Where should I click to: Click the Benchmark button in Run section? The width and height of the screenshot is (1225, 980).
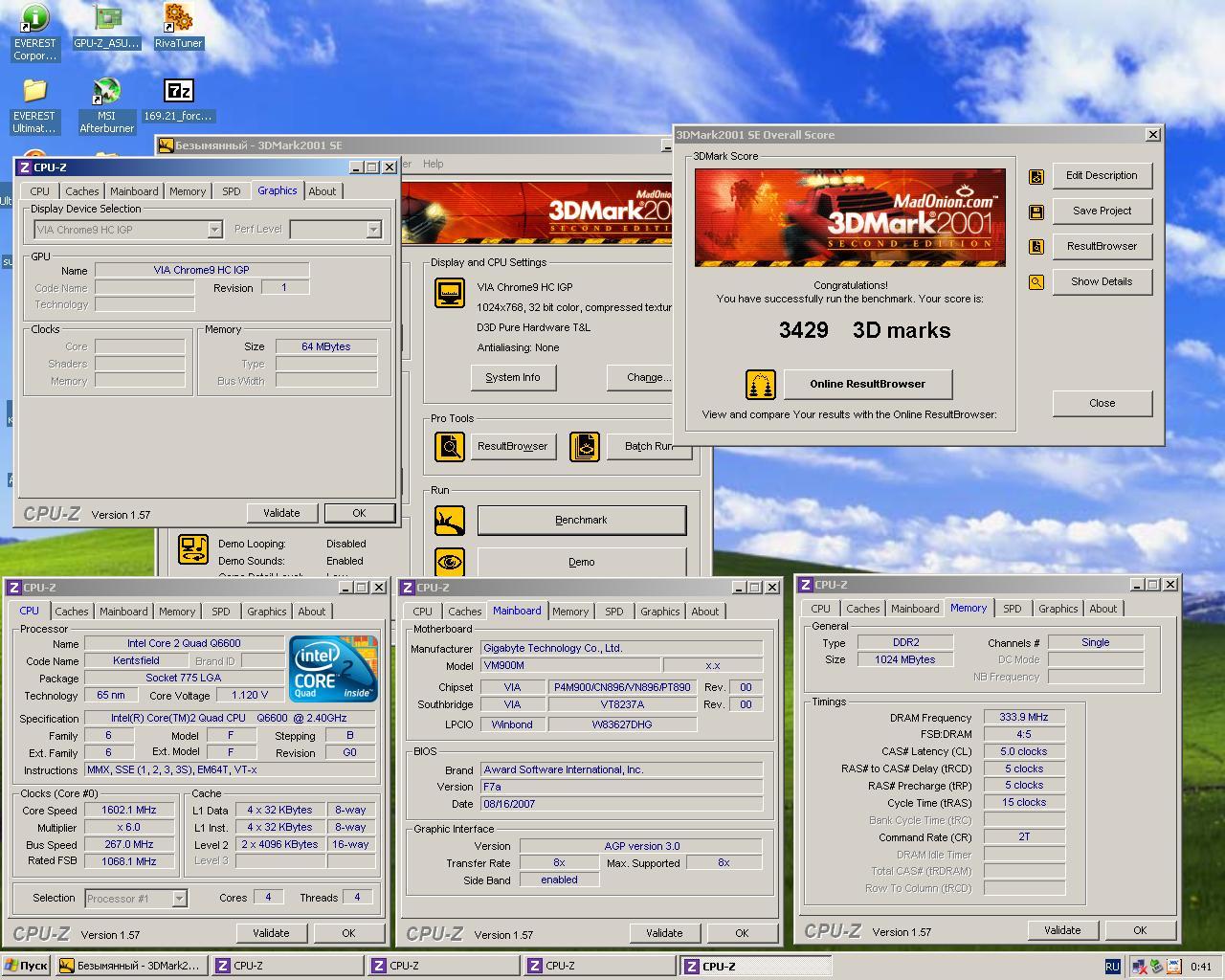(582, 521)
